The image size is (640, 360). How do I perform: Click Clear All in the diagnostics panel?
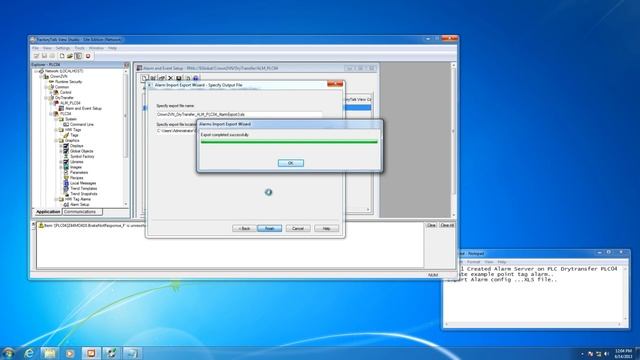tap(447, 225)
